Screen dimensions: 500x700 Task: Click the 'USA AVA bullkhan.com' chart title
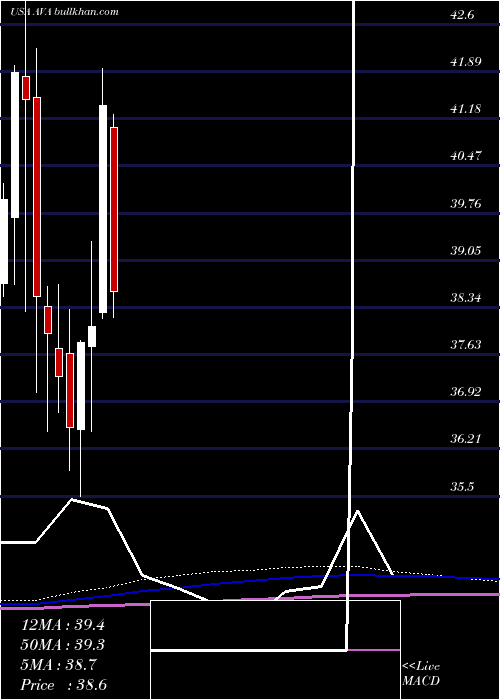pos(65,12)
